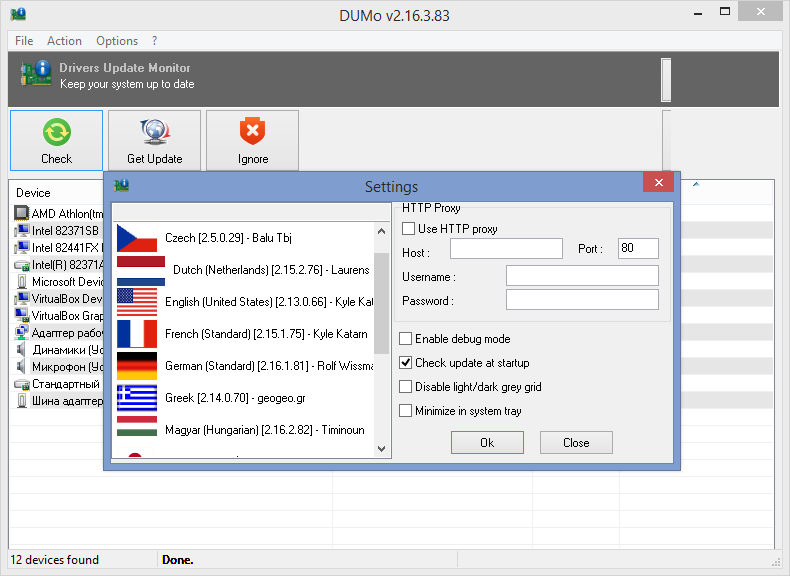Enable Minimize in system tray
The height and width of the screenshot is (576, 790).
405,411
